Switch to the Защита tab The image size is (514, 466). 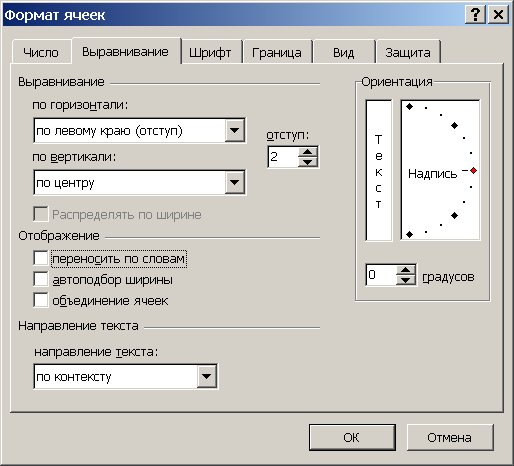coord(408,52)
